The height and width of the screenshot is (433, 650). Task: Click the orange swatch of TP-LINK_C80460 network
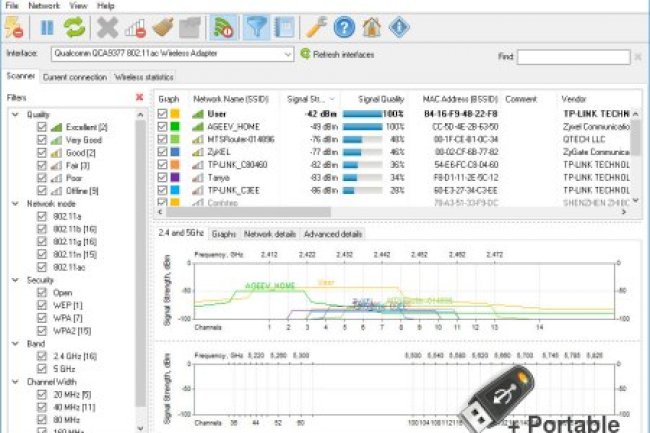coord(175,164)
